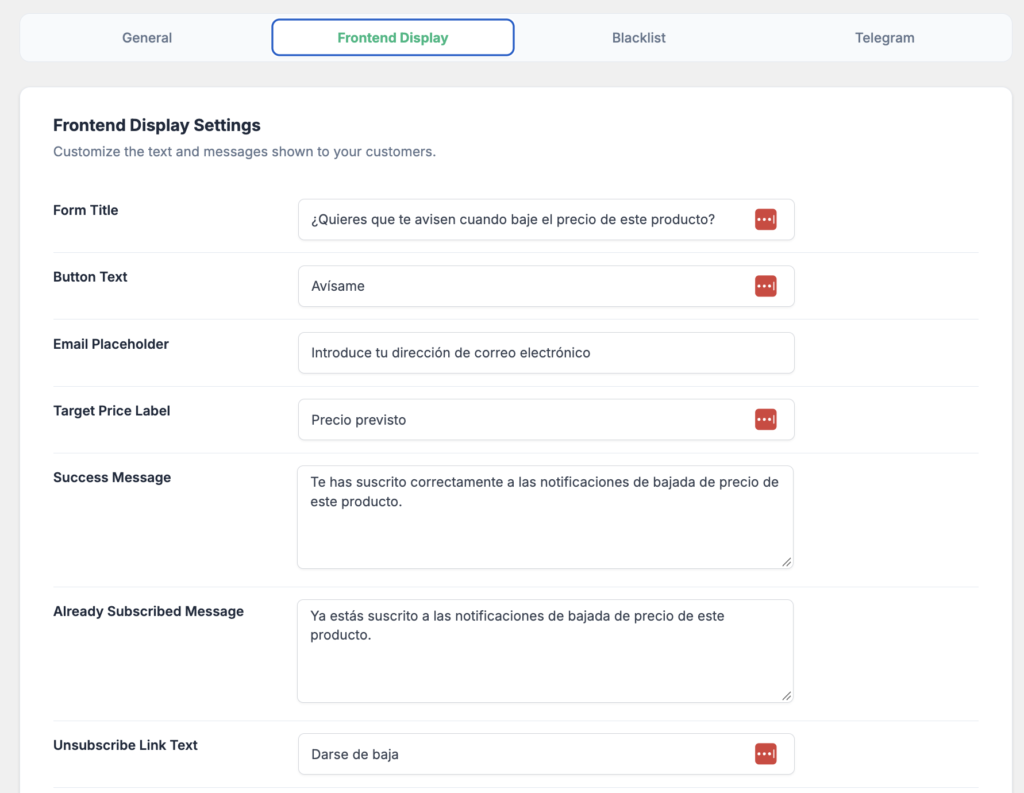
Task: Click inside the Already Subscribed Message textarea
Action: pyautogui.click(x=545, y=651)
